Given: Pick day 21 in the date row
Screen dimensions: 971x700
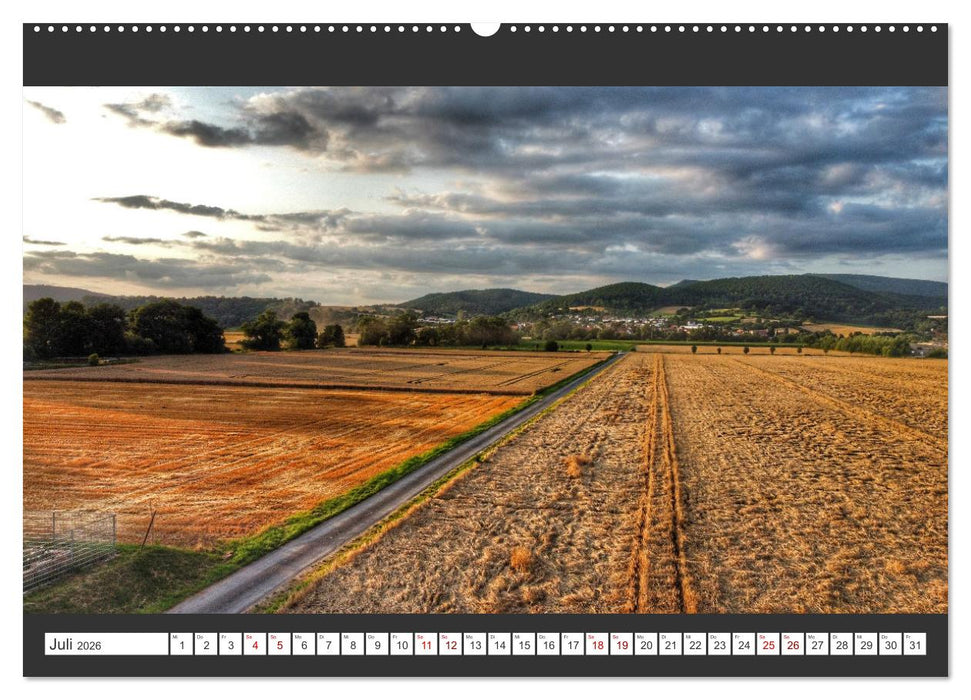Looking at the screenshot, I should coord(670,644).
